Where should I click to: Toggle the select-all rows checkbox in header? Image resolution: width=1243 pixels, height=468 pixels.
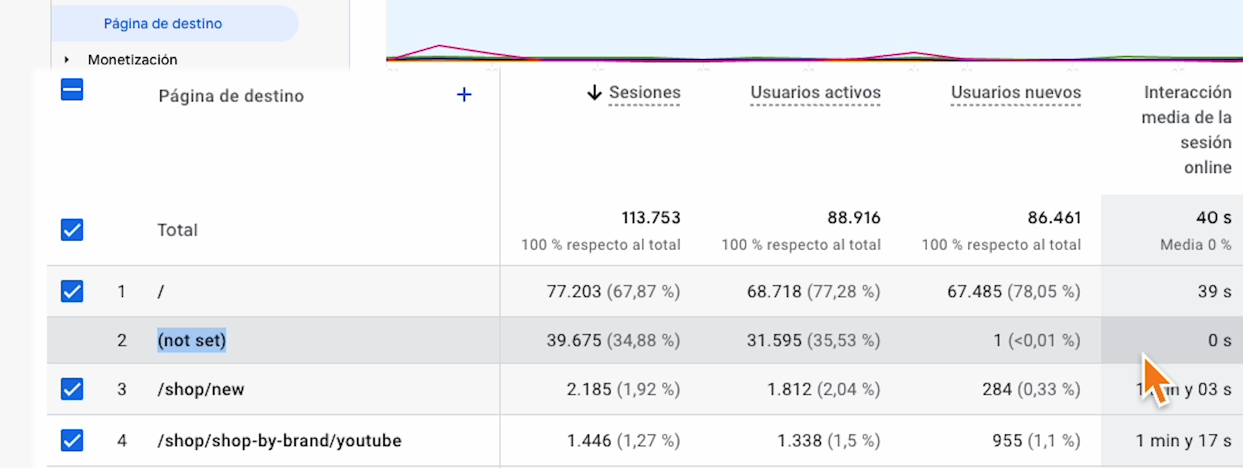pyautogui.click(x=72, y=91)
